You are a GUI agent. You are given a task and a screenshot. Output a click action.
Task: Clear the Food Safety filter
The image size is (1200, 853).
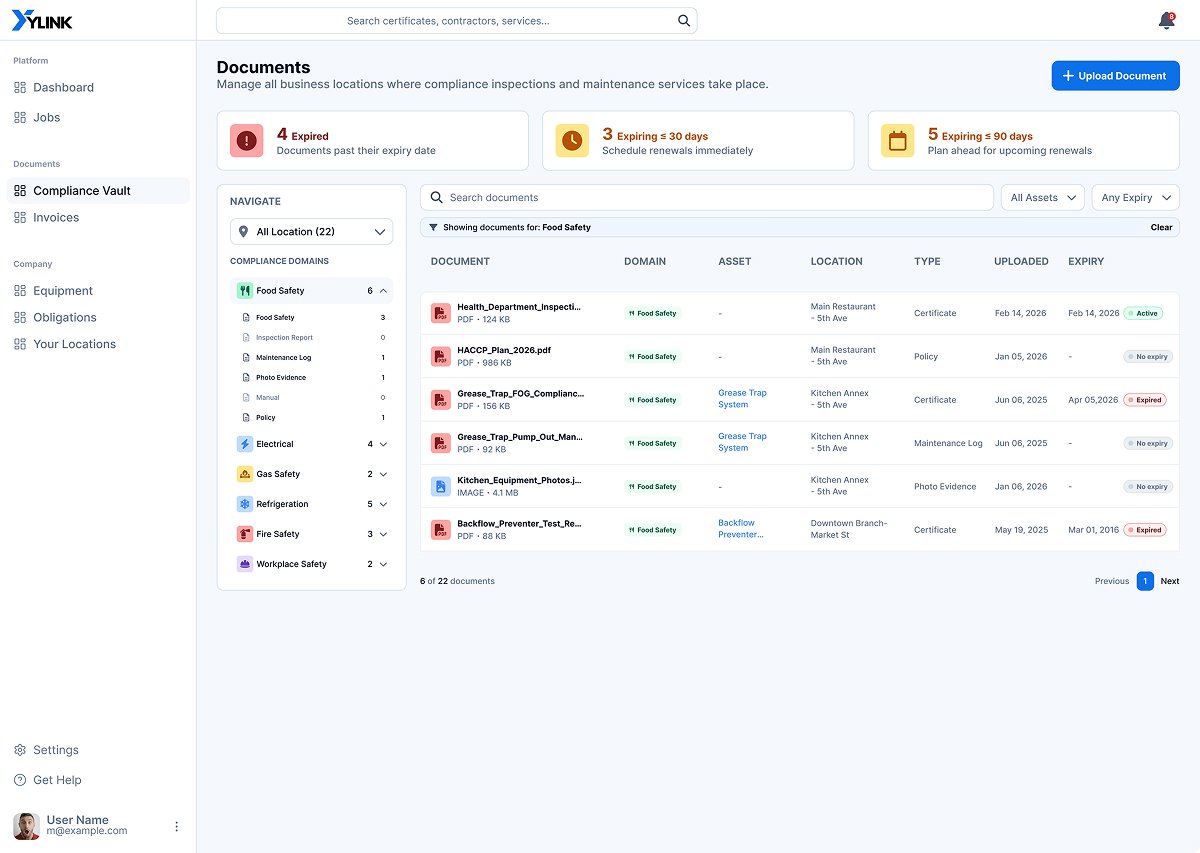tap(1161, 227)
